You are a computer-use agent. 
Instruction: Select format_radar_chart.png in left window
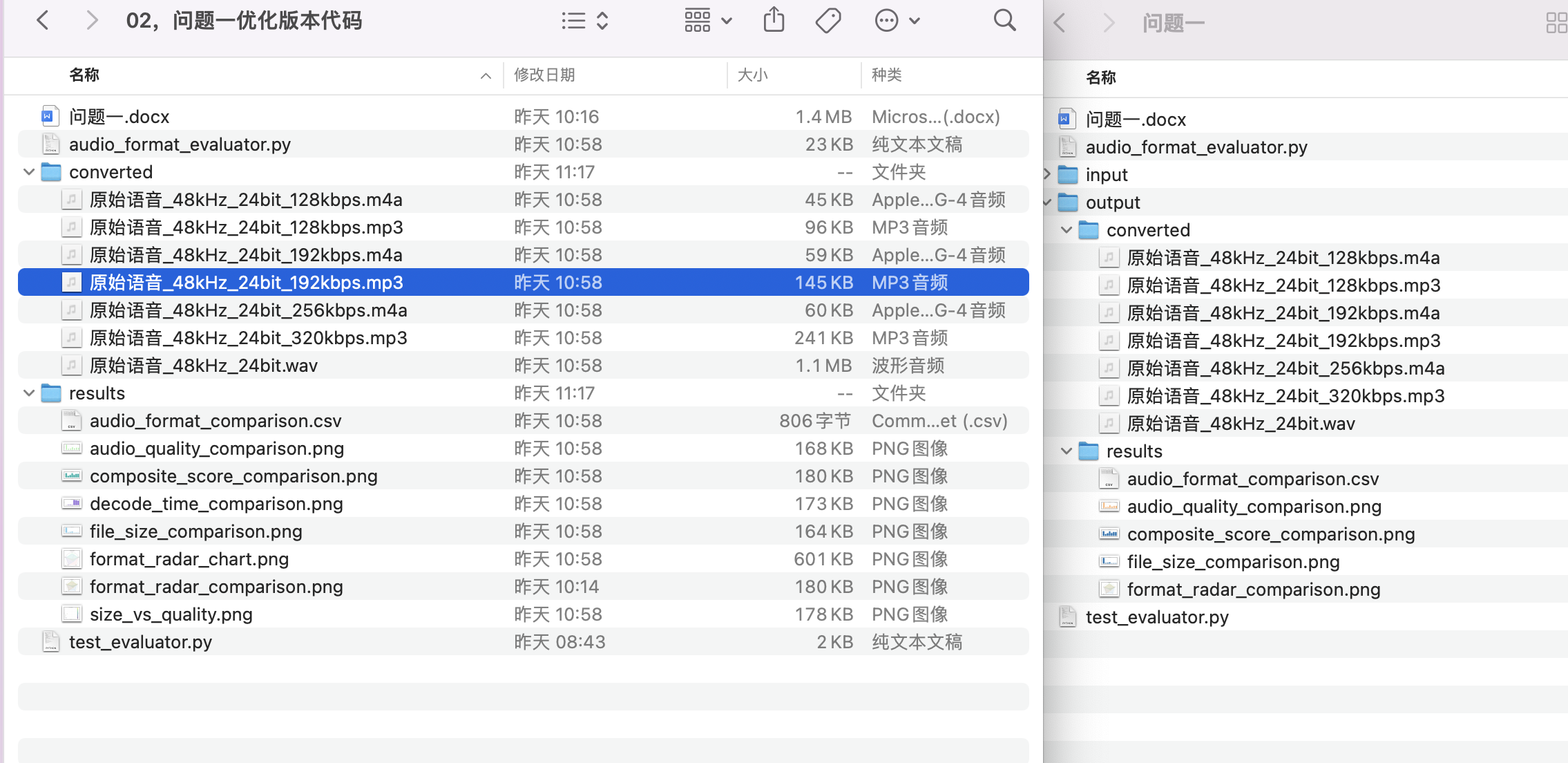[x=189, y=559]
